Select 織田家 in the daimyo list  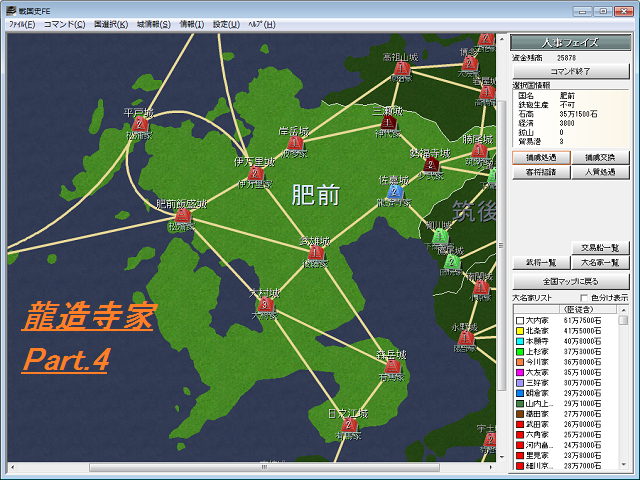click(566, 414)
